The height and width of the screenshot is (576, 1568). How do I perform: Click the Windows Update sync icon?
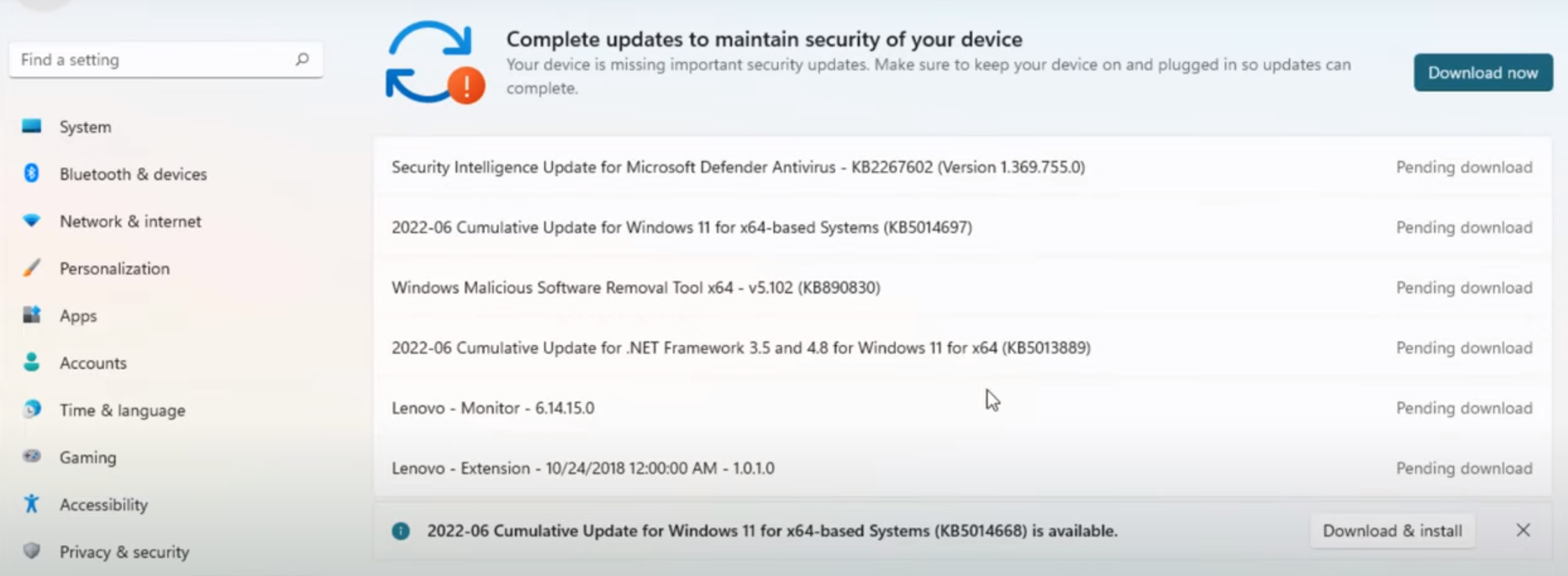point(434,62)
